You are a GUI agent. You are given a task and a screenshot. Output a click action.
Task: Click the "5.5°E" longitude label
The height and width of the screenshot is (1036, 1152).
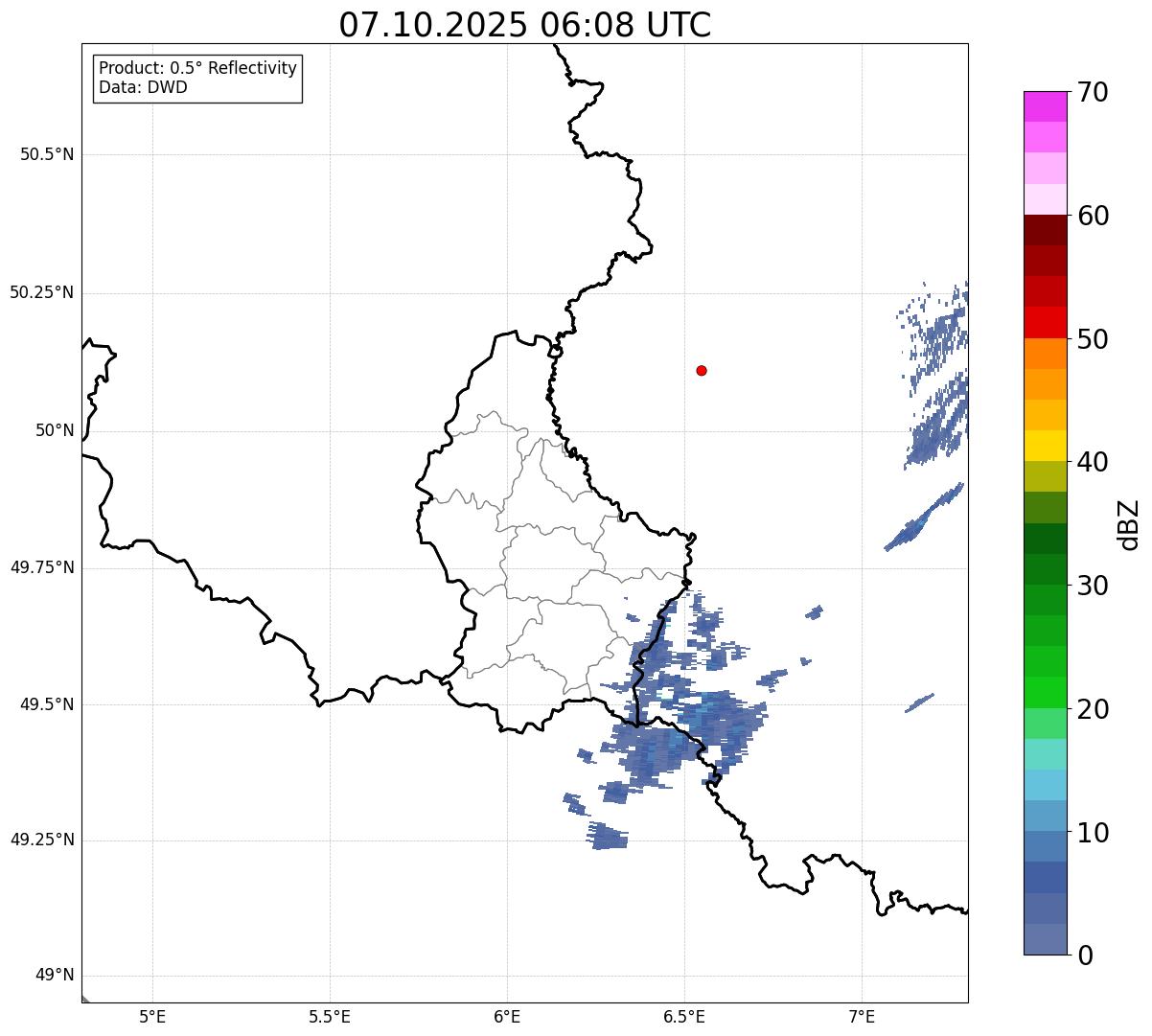(330, 1016)
